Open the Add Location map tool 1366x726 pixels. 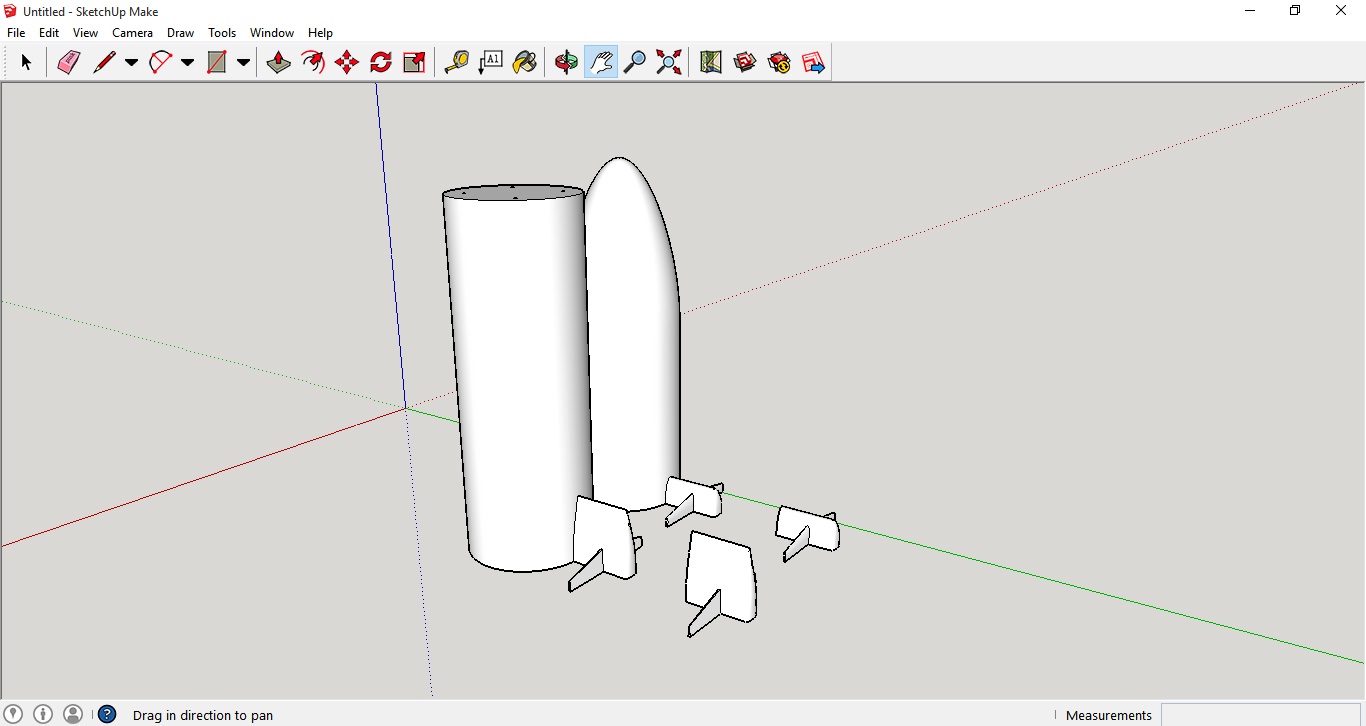(710, 63)
